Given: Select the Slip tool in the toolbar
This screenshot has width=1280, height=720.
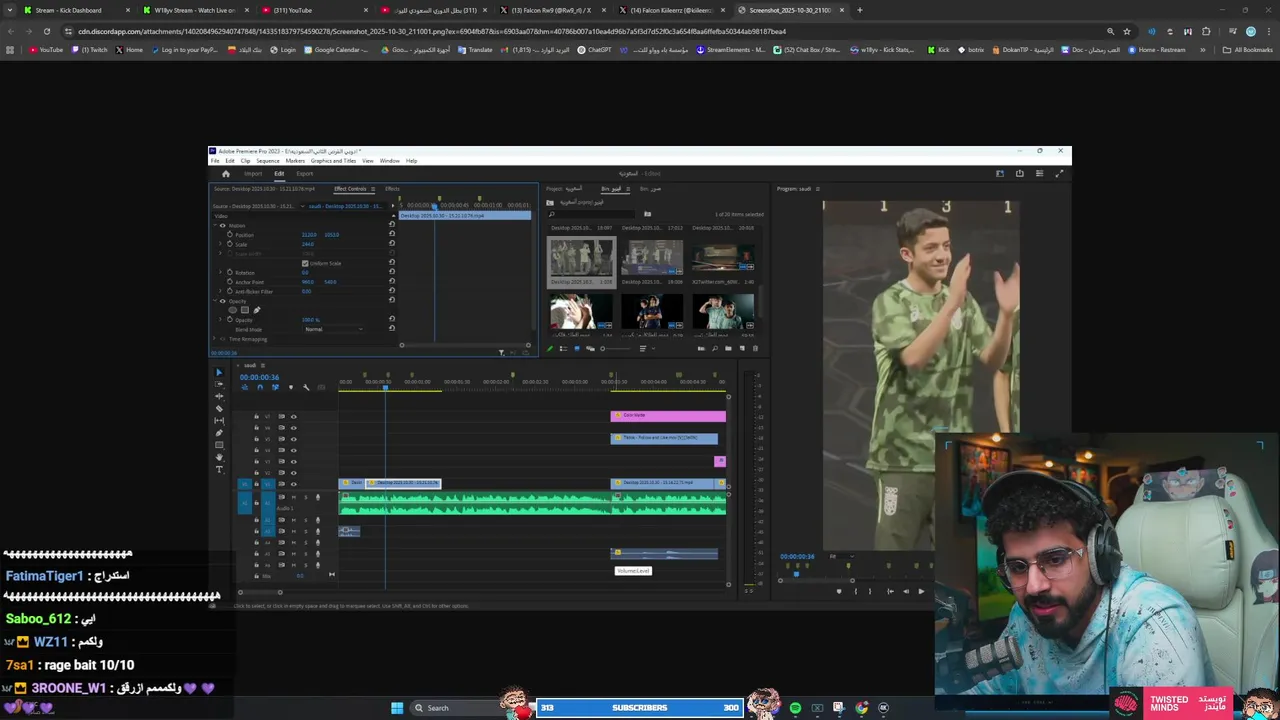Looking at the screenshot, I should (219, 421).
